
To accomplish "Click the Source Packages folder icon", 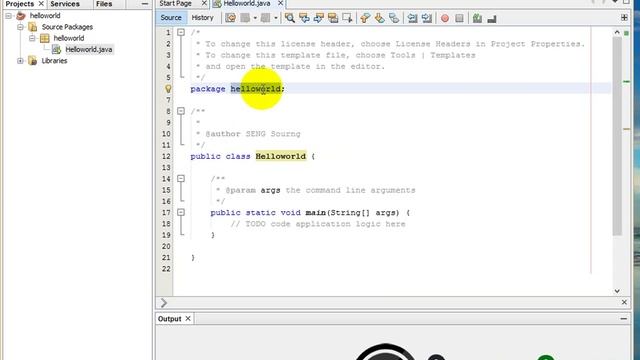I will (33, 27).
